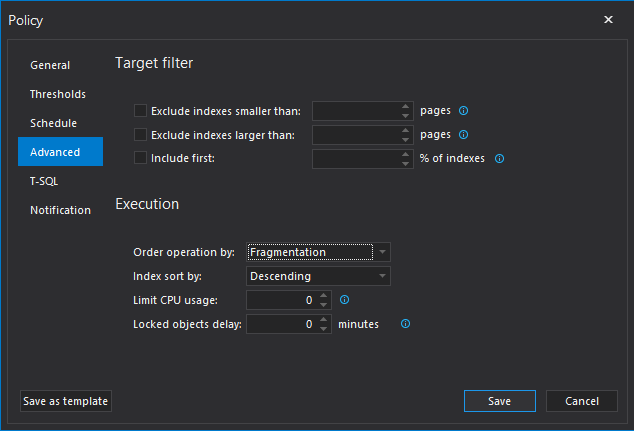Click info icon beside Locked objects delay minutes
Image resolution: width=634 pixels, height=431 pixels.
(406, 324)
